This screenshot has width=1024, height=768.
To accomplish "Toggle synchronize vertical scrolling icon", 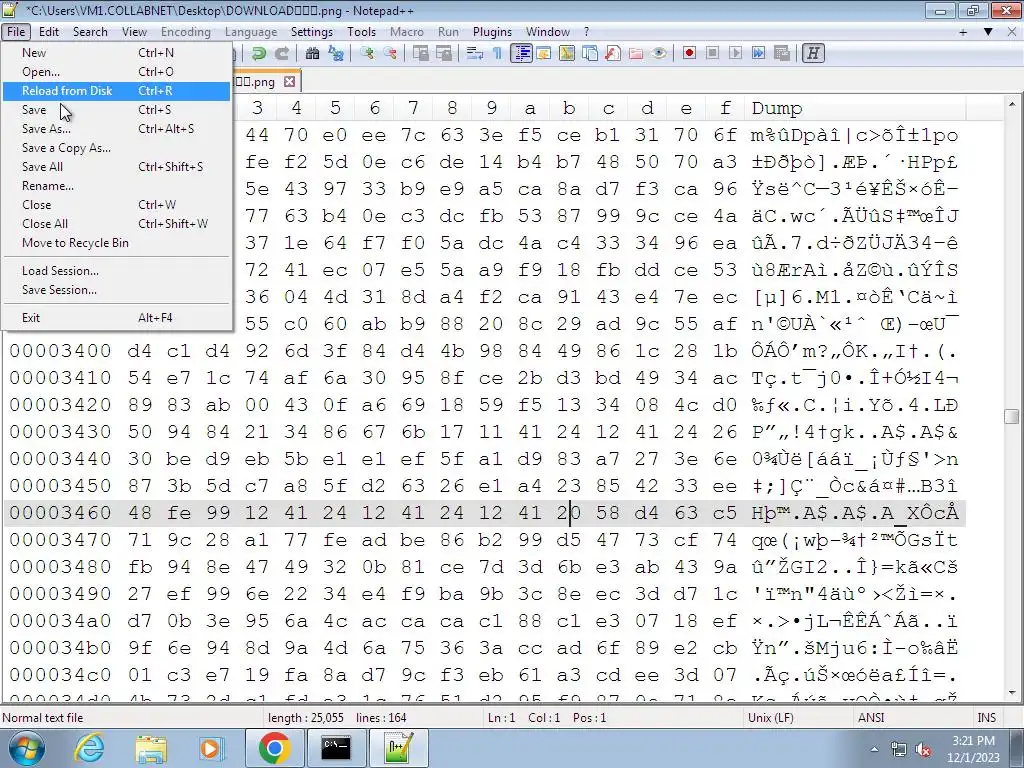I will (421, 54).
